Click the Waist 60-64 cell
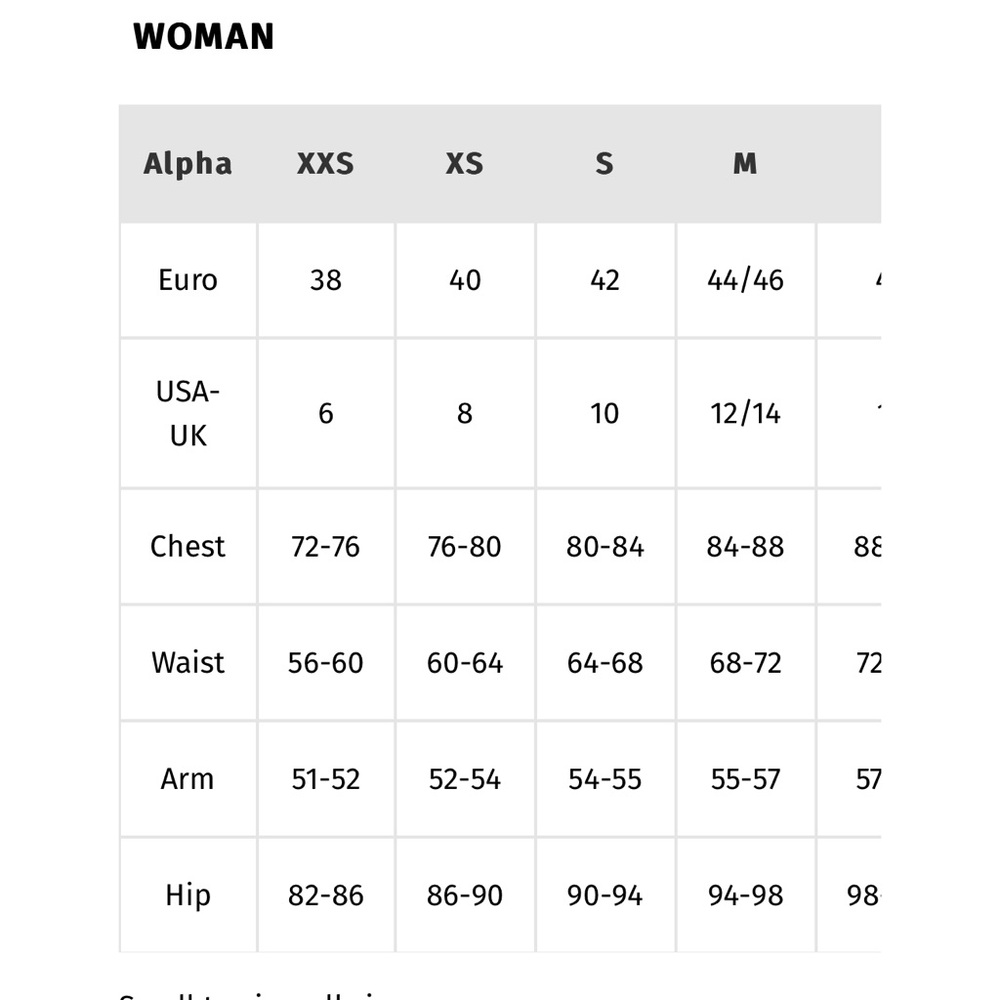Image resolution: width=1000 pixels, height=1000 pixels. pyautogui.click(x=465, y=663)
